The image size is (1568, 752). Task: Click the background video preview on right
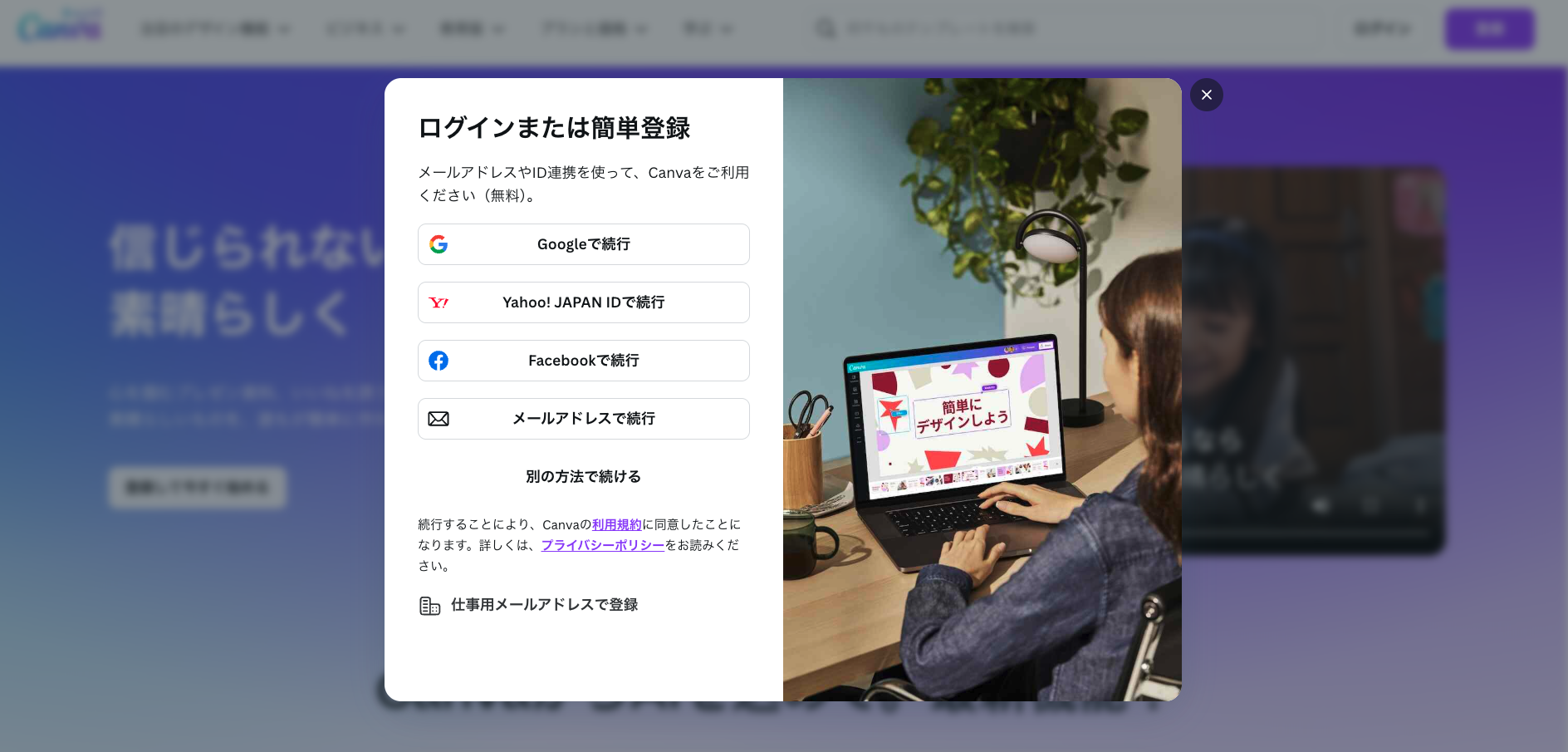(x=1313, y=361)
